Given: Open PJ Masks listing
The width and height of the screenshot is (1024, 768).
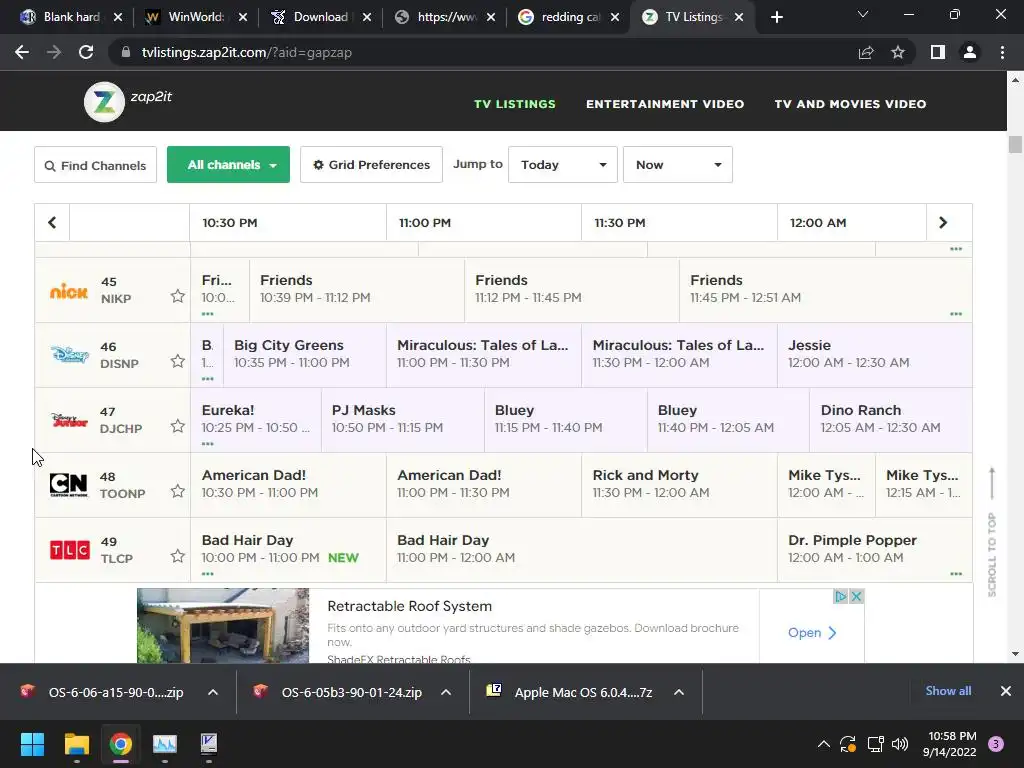Looking at the screenshot, I should (403, 419).
